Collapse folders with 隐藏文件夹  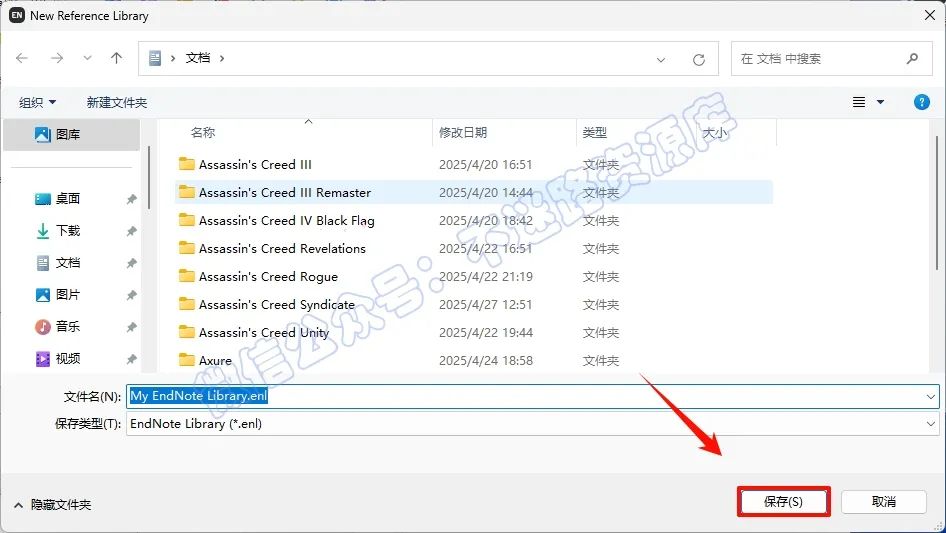pos(52,505)
